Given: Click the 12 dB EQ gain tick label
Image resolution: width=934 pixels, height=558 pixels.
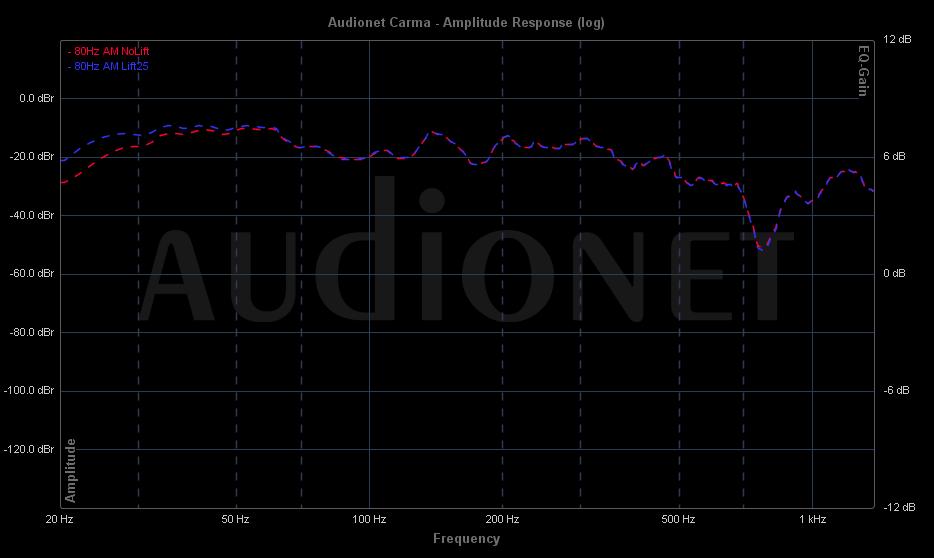Looking at the screenshot, I should click(898, 40).
